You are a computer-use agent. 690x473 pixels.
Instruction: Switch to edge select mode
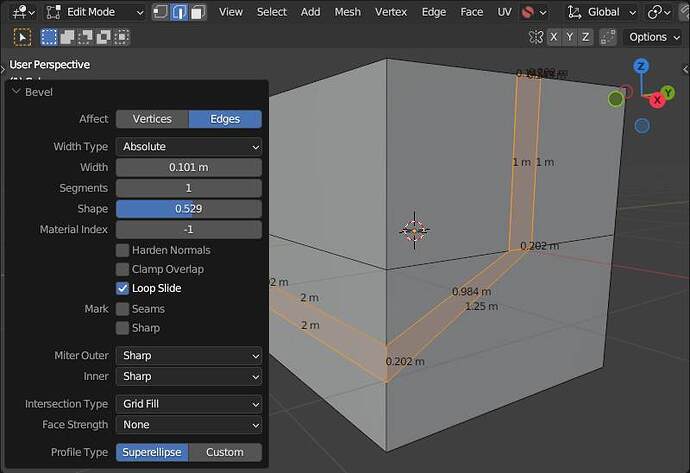click(179, 12)
